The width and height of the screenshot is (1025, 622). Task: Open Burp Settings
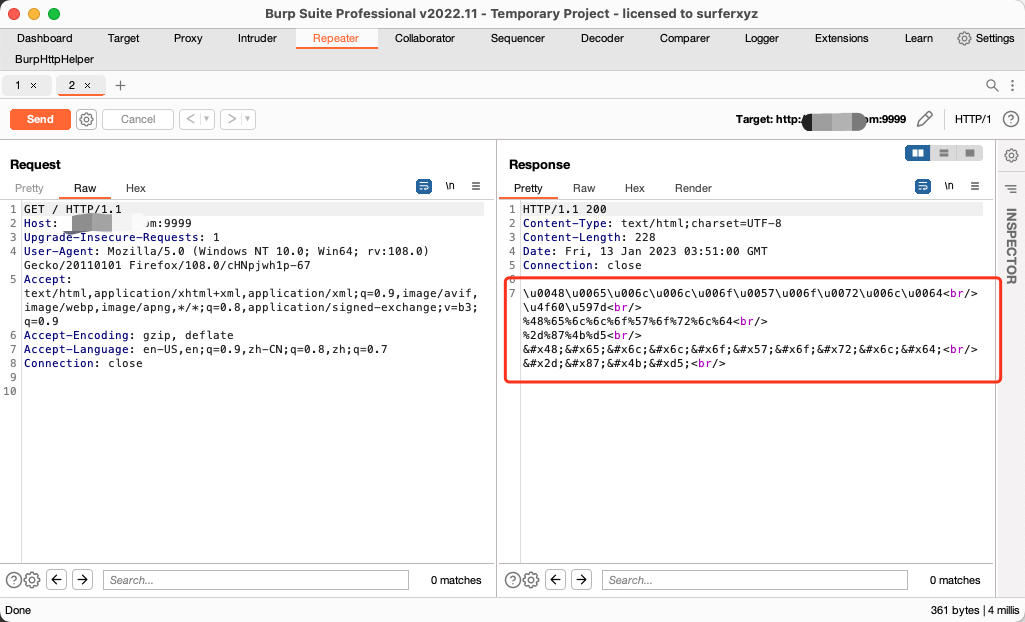coord(986,39)
